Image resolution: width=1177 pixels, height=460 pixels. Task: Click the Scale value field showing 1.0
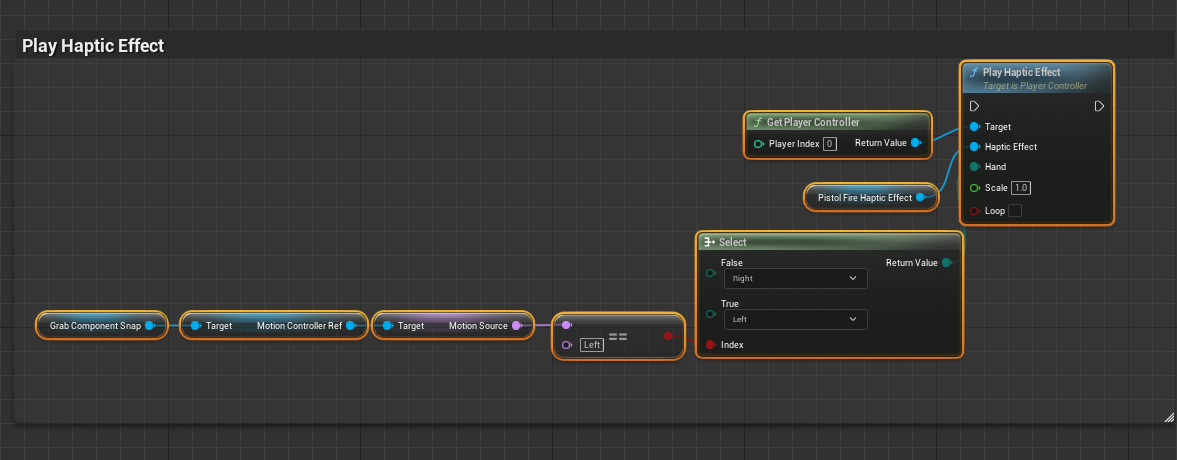coord(1021,188)
